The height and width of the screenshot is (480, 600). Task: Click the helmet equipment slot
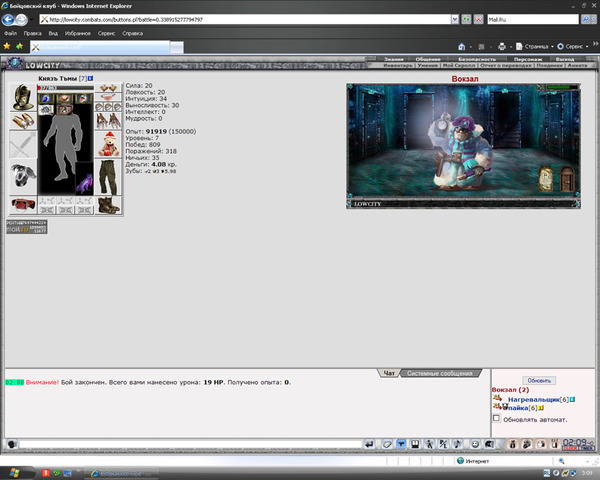(x=23, y=97)
